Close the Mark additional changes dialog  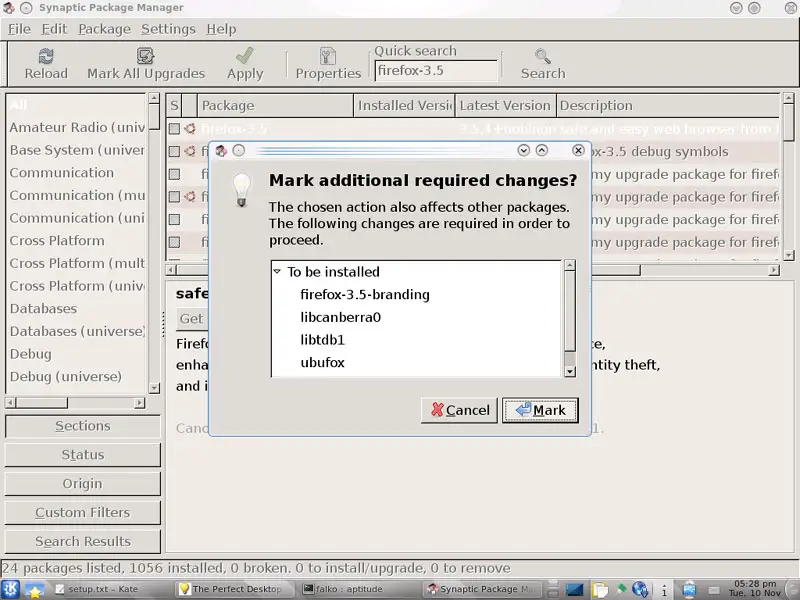tap(578, 150)
